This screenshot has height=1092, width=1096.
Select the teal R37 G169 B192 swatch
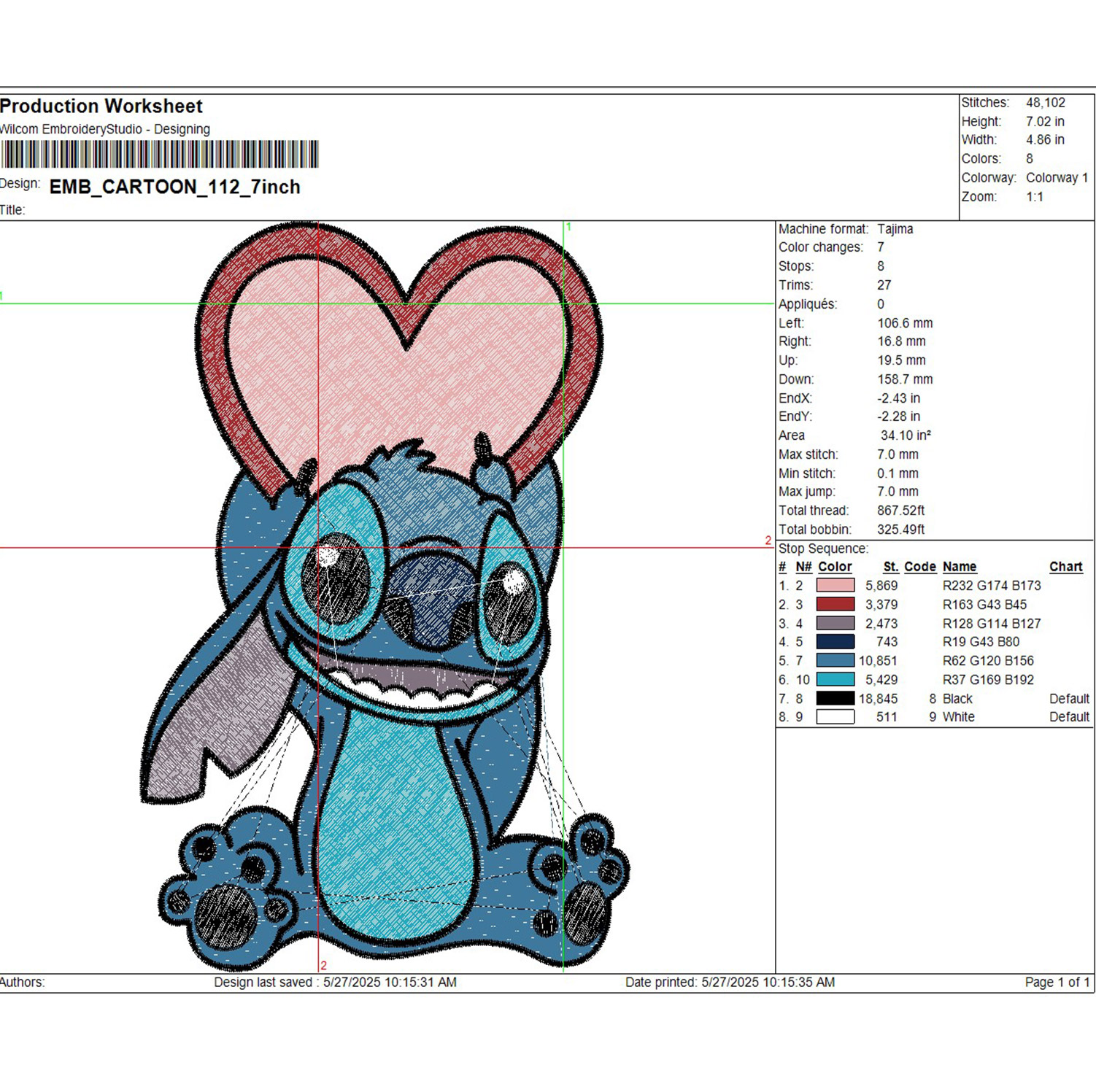(x=835, y=679)
